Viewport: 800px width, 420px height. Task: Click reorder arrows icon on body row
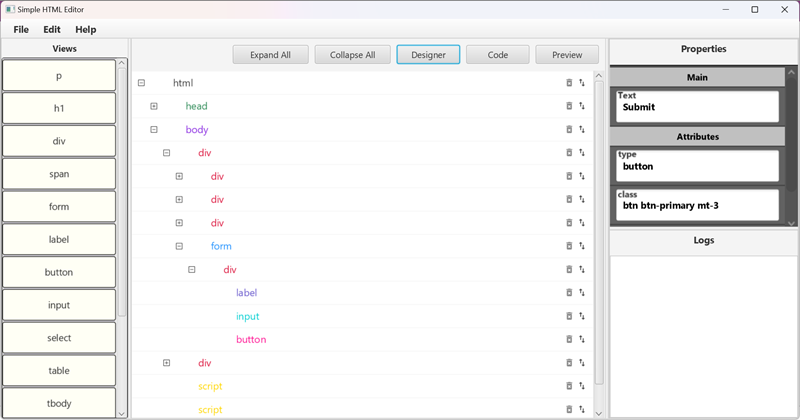click(582, 130)
